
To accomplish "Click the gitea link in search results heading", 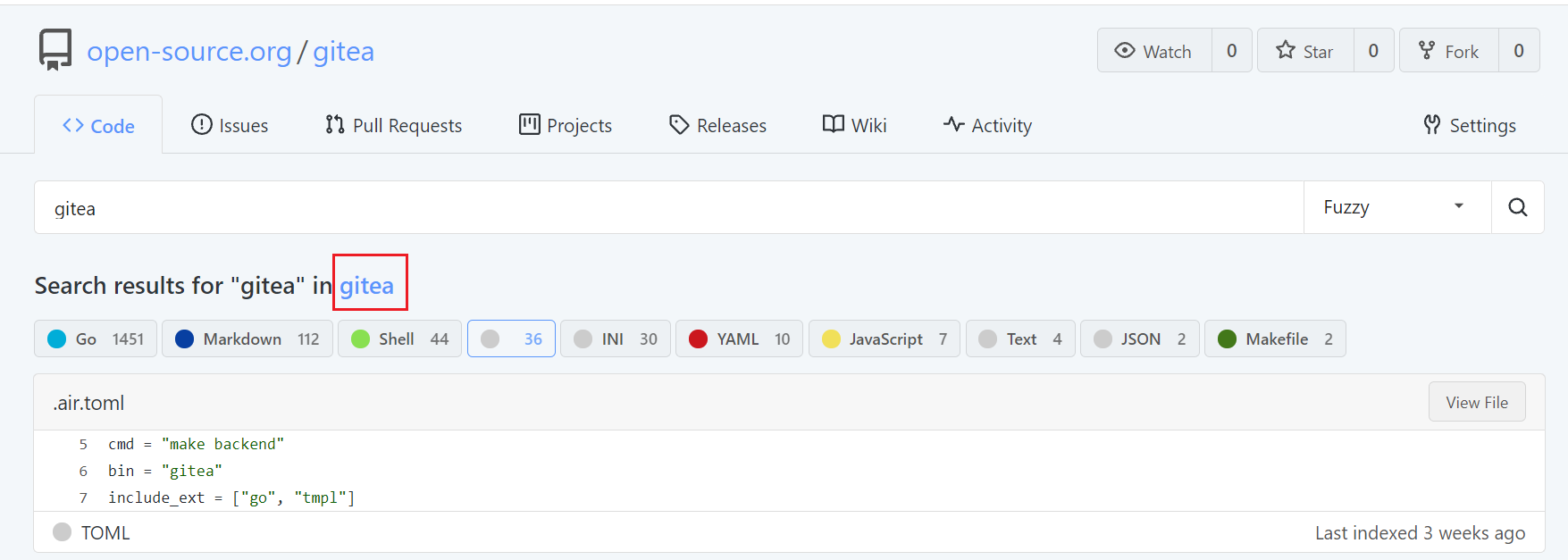I will pyautogui.click(x=366, y=285).
